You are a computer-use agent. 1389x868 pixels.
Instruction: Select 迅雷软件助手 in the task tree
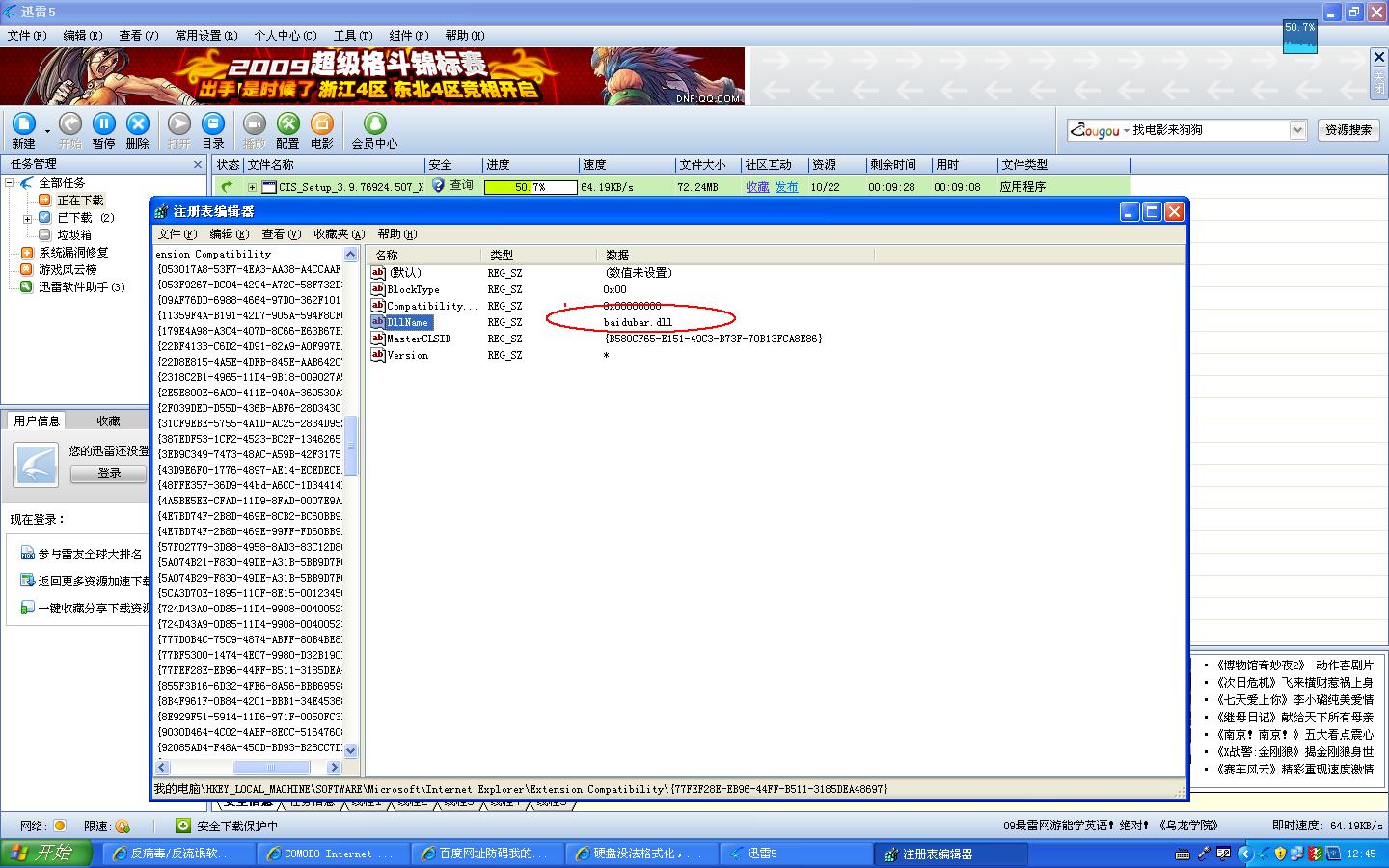82,287
